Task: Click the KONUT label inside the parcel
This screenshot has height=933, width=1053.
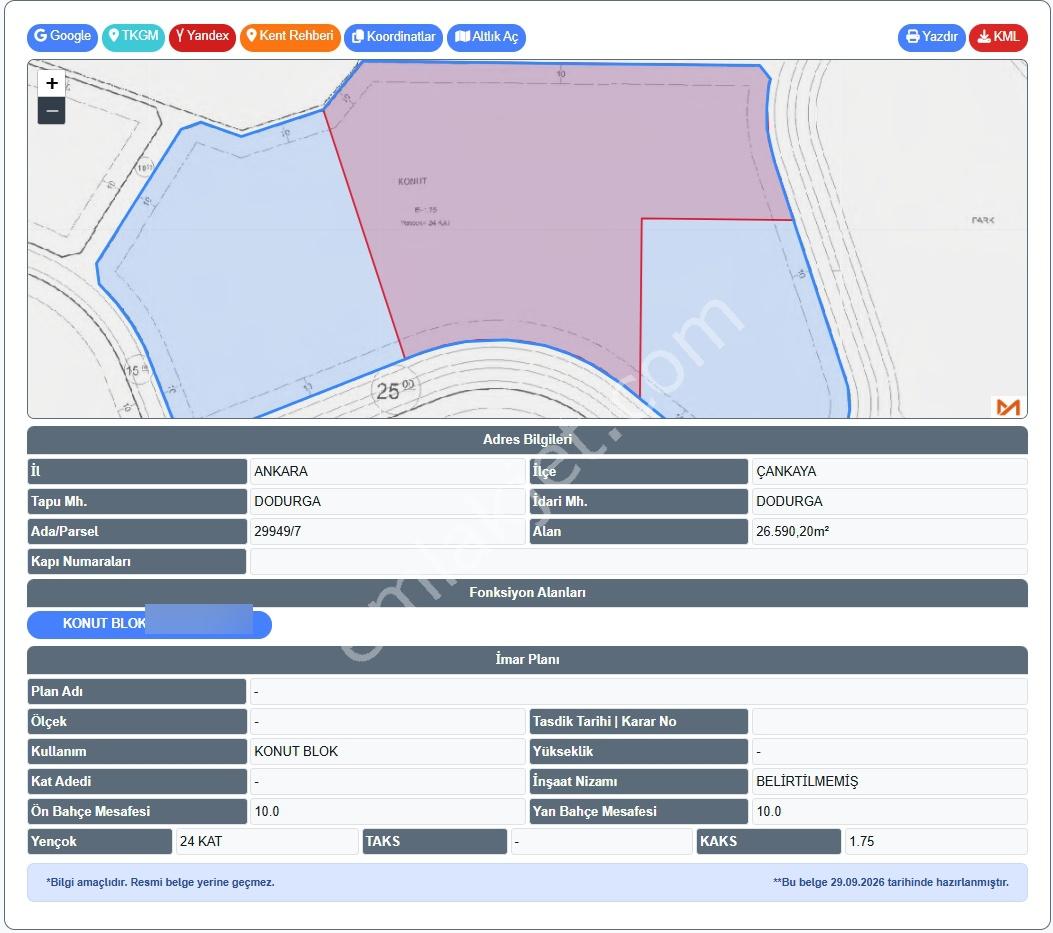Action: tap(412, 181)
